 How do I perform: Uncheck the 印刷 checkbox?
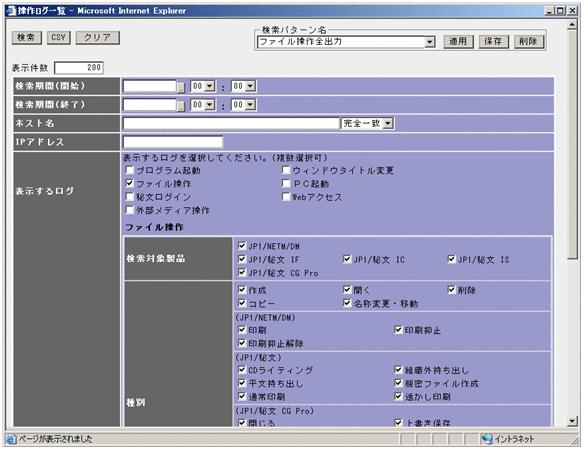pos(242,330)
